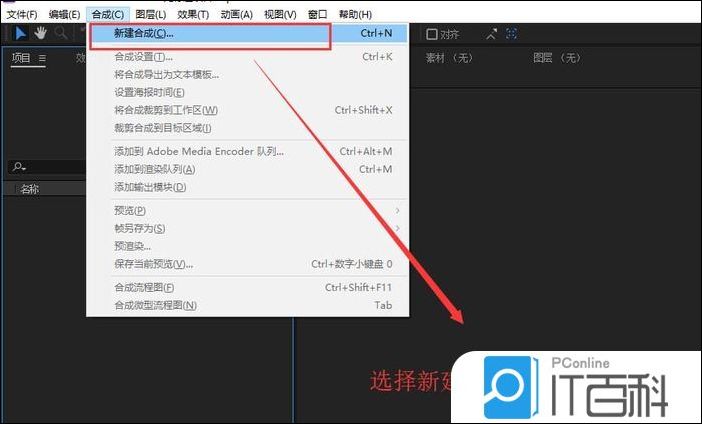The width and height of the screenshot is (702, 424).
Task: Choose 合成微型流程图(N) entry
Action: point(247,305)
